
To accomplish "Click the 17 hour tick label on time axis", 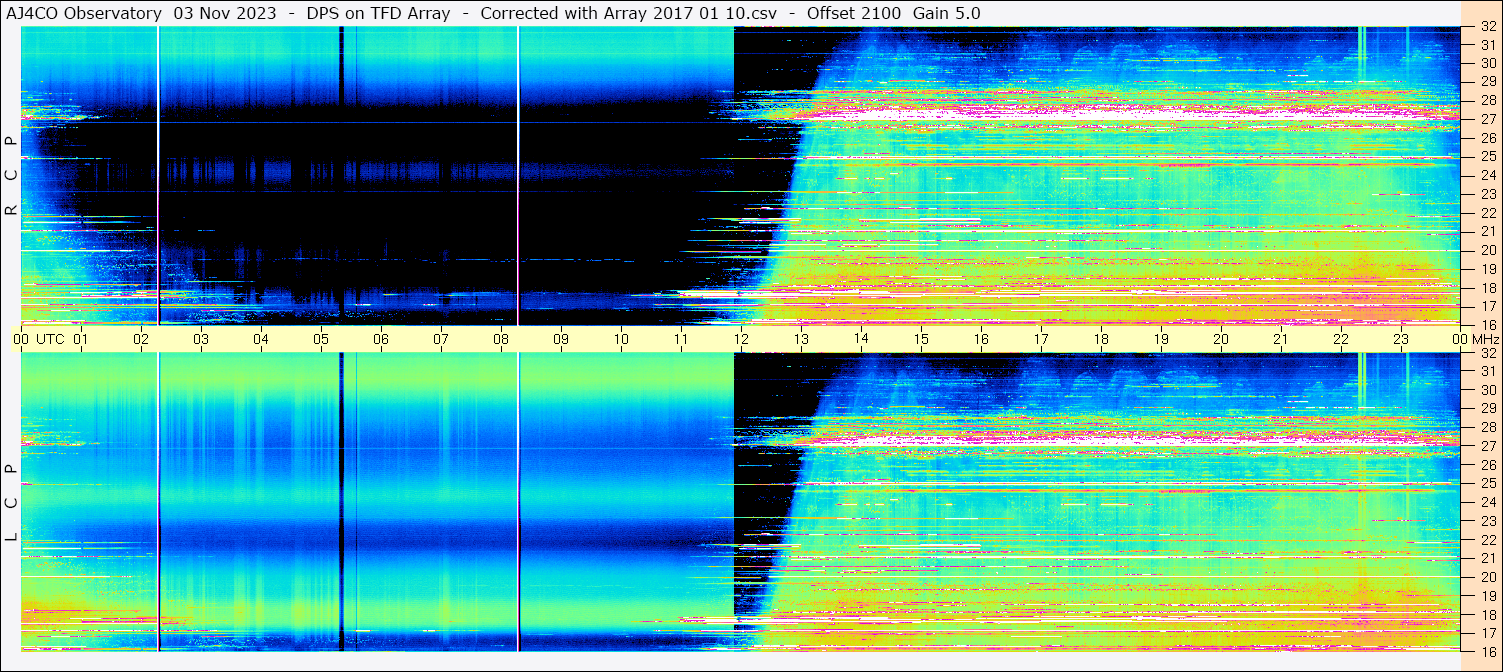I will [1041, 339].
